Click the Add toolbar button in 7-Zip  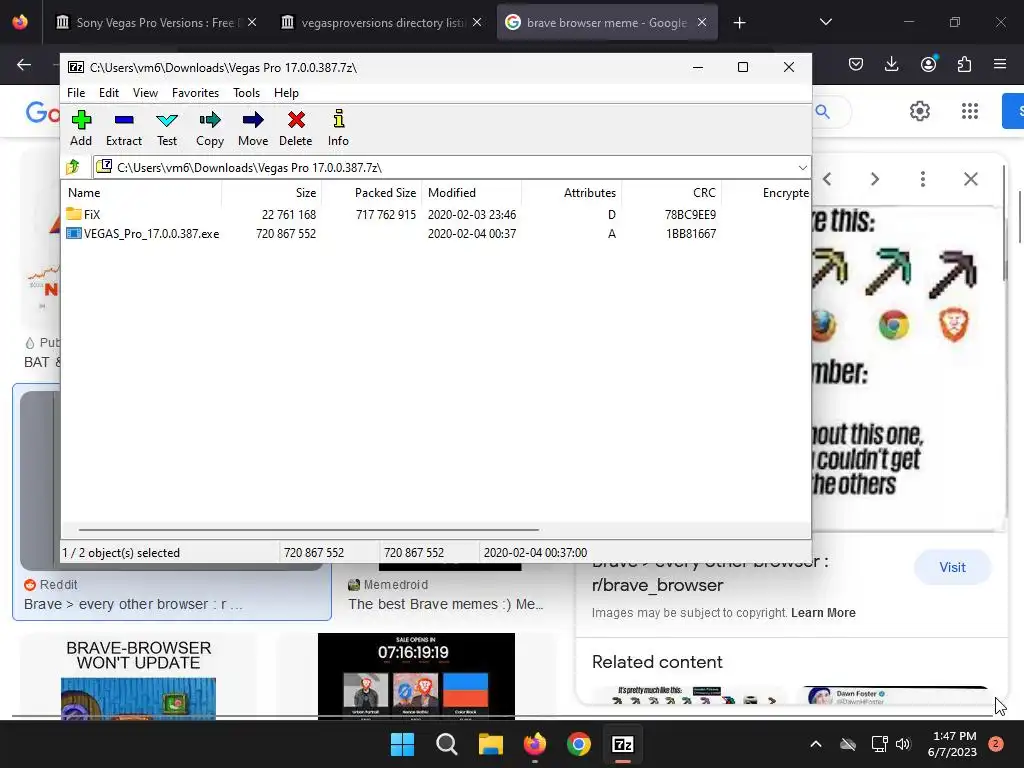click(x=81, y=128)
